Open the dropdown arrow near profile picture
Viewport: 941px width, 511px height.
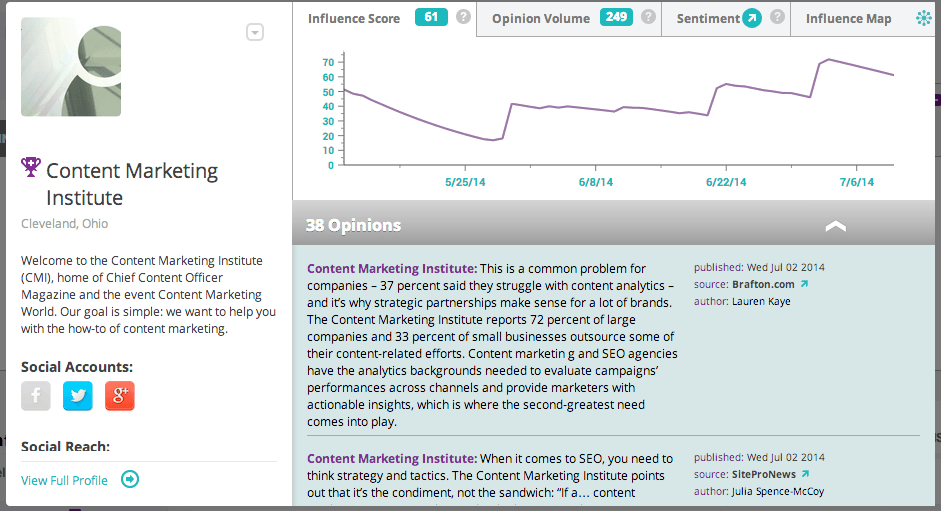coord(255,32)
